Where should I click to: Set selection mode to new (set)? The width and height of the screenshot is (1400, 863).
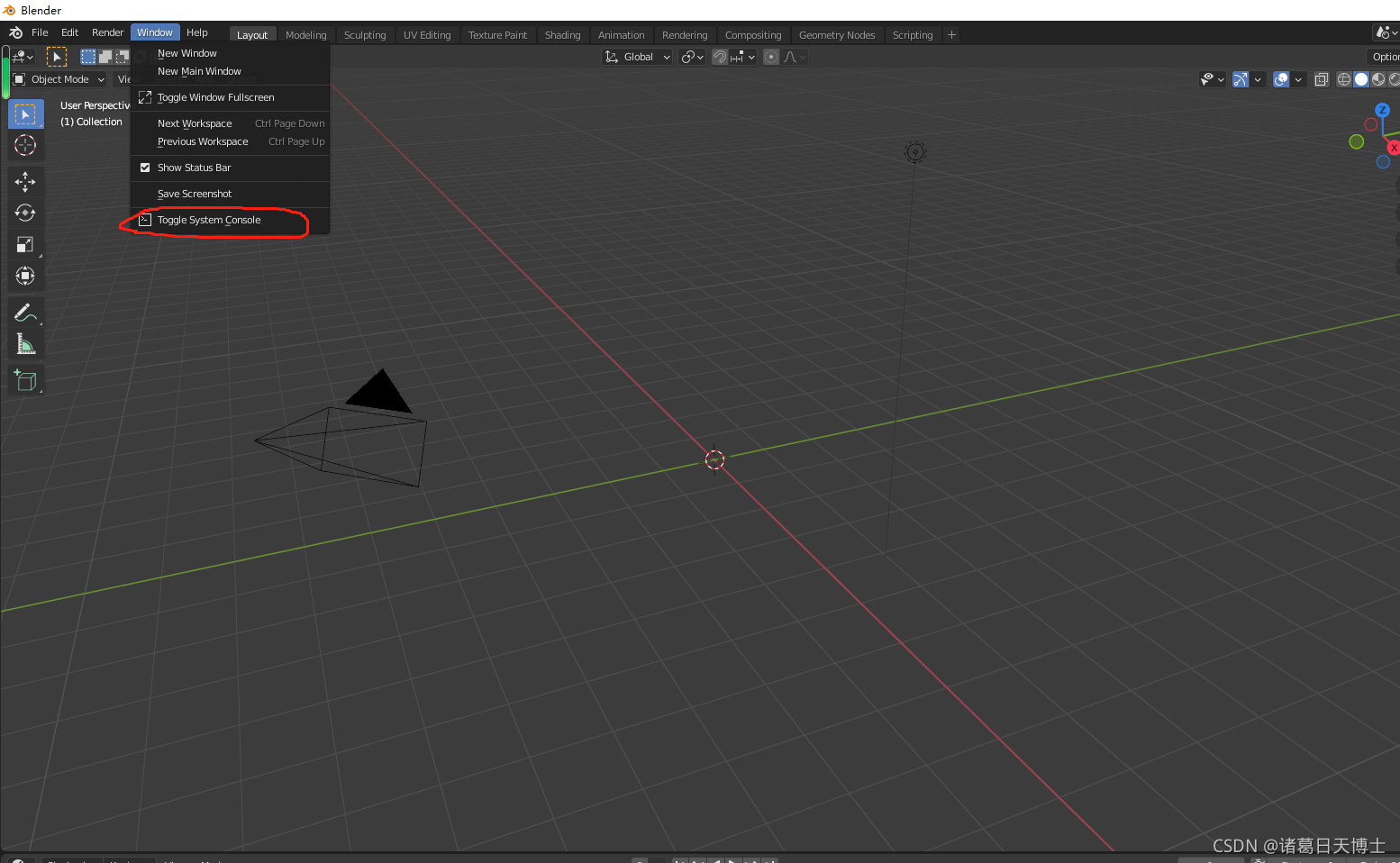click(x=88, y=57)
